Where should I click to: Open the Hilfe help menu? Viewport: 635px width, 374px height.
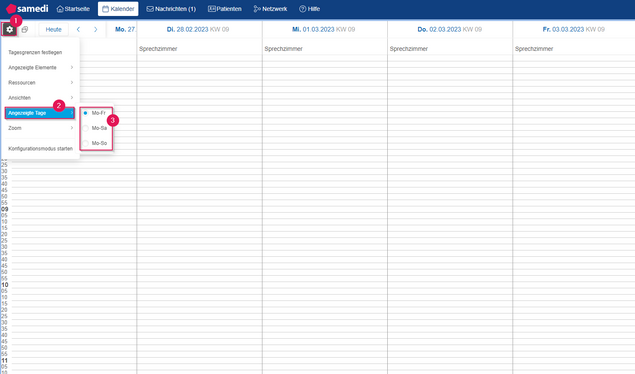coord(309,9)
